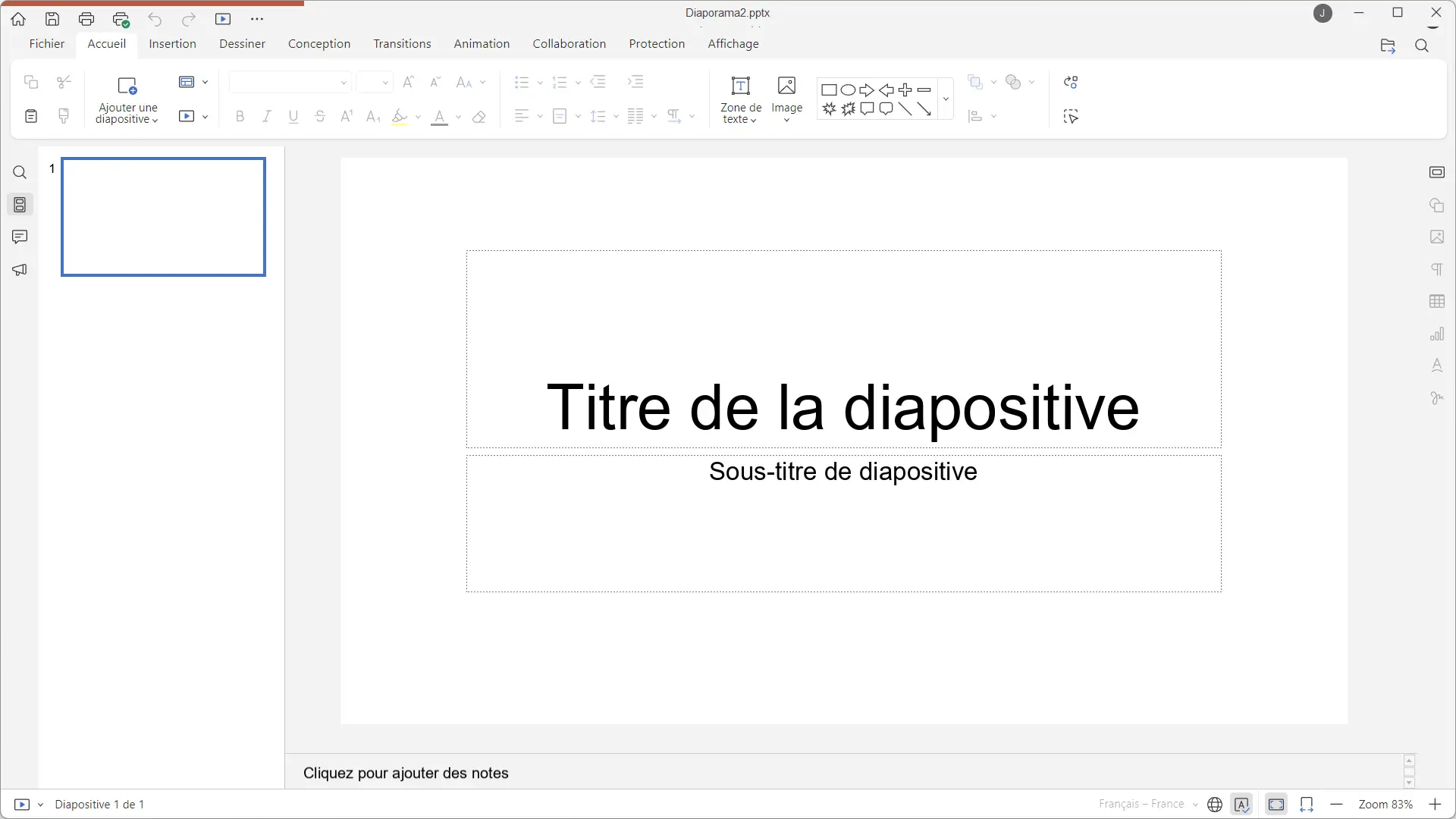This screenshot has height=819, width=1456.
Task: Click the Clear style eraser icon
Action: (479, 117)
